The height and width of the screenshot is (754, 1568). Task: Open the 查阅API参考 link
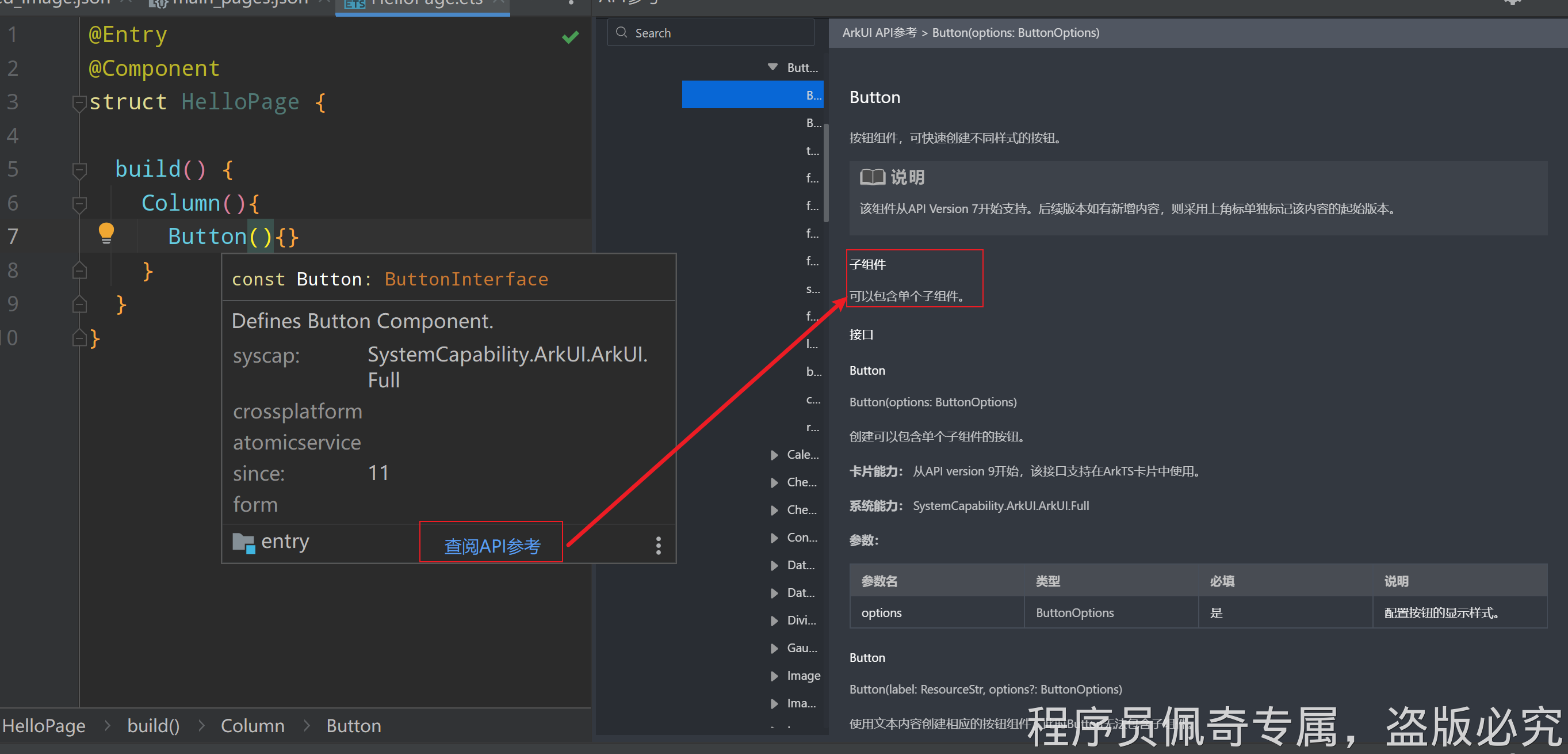pos(492,546)
